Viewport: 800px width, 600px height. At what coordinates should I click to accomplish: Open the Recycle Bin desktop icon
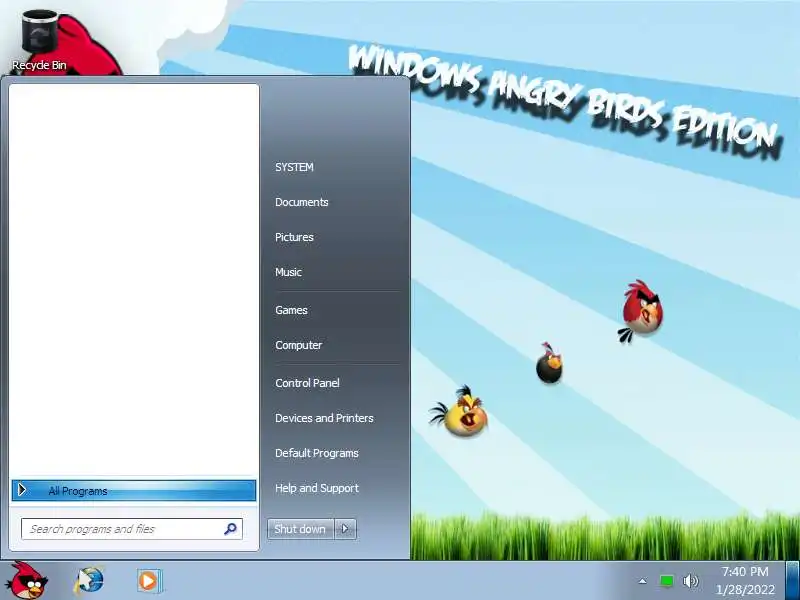39,41
